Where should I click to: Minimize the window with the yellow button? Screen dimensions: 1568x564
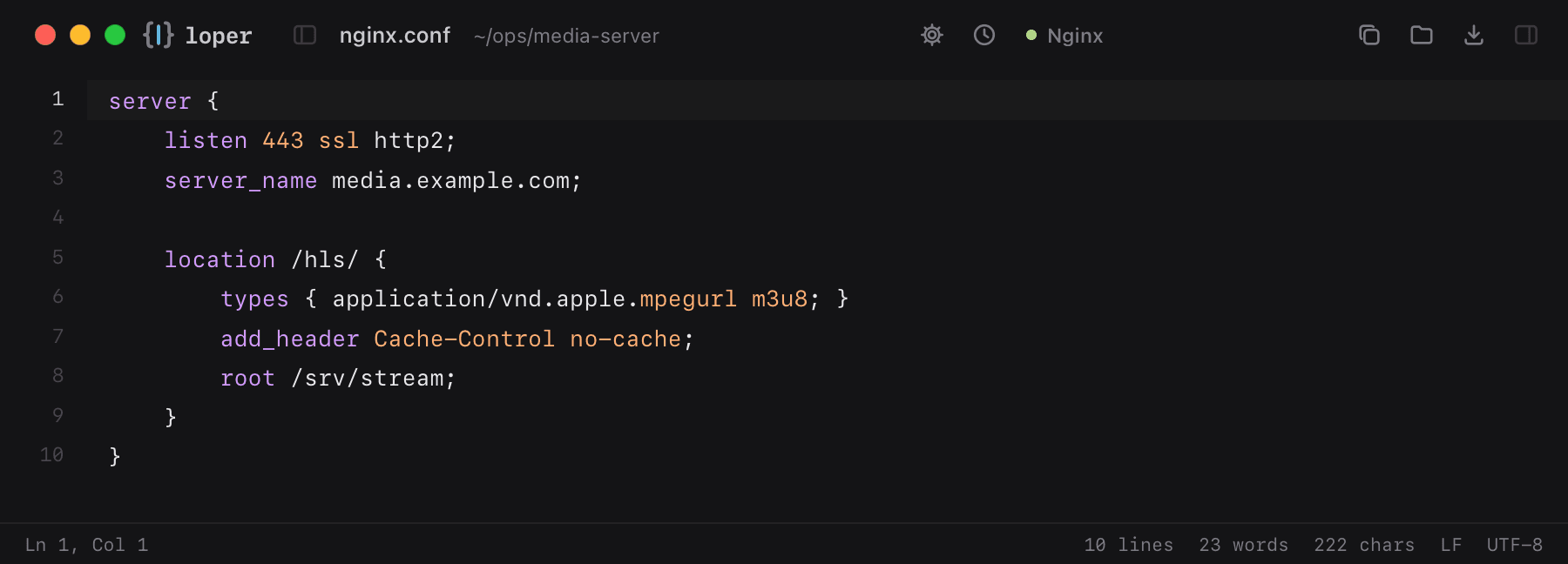(x=80, y=35)
